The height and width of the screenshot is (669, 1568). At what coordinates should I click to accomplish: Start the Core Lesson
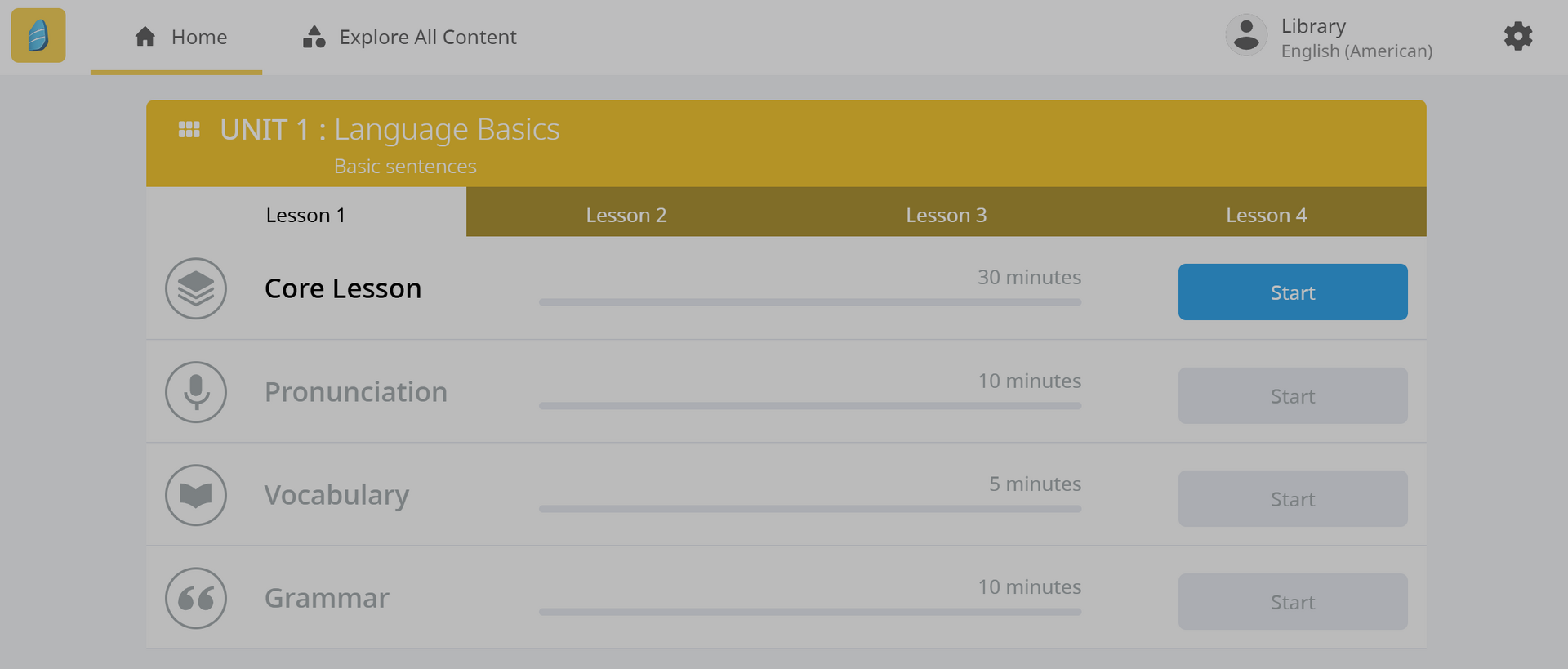click(1292, 292)
